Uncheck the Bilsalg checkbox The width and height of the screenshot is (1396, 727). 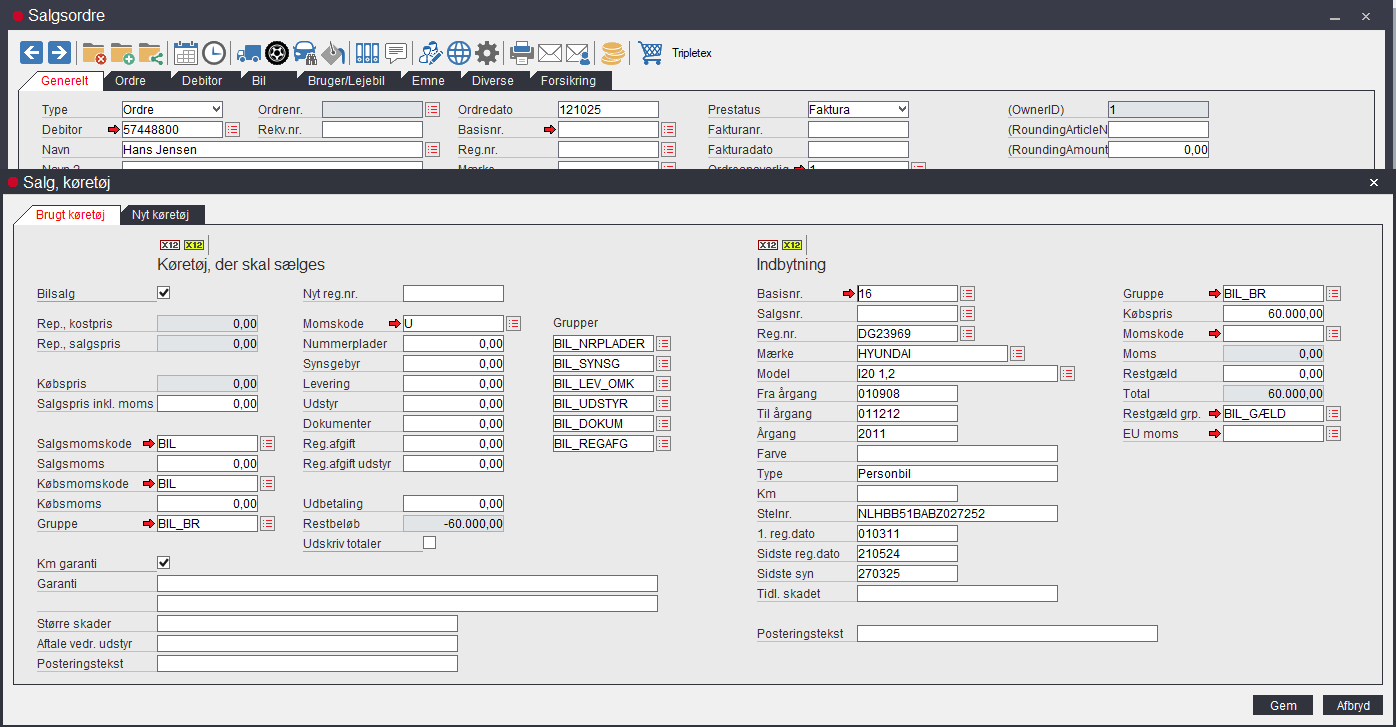164,293
